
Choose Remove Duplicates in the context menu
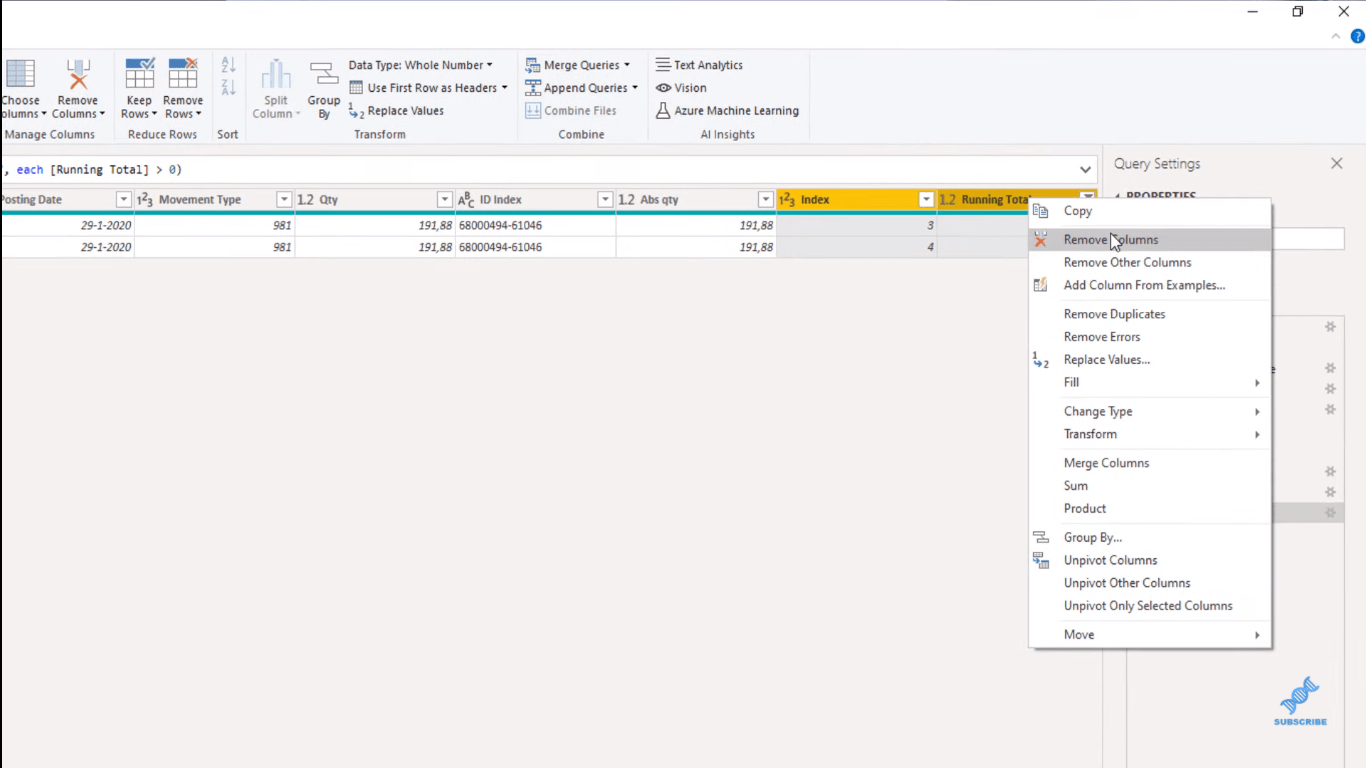pos(1150,314)
